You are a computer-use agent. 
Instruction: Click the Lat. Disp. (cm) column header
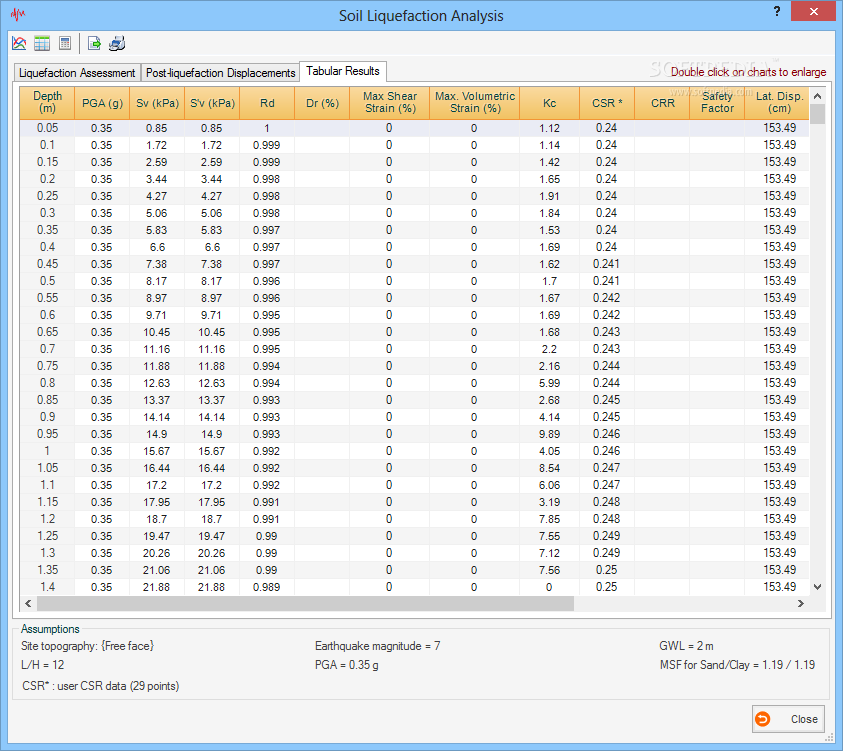[777, 103]
